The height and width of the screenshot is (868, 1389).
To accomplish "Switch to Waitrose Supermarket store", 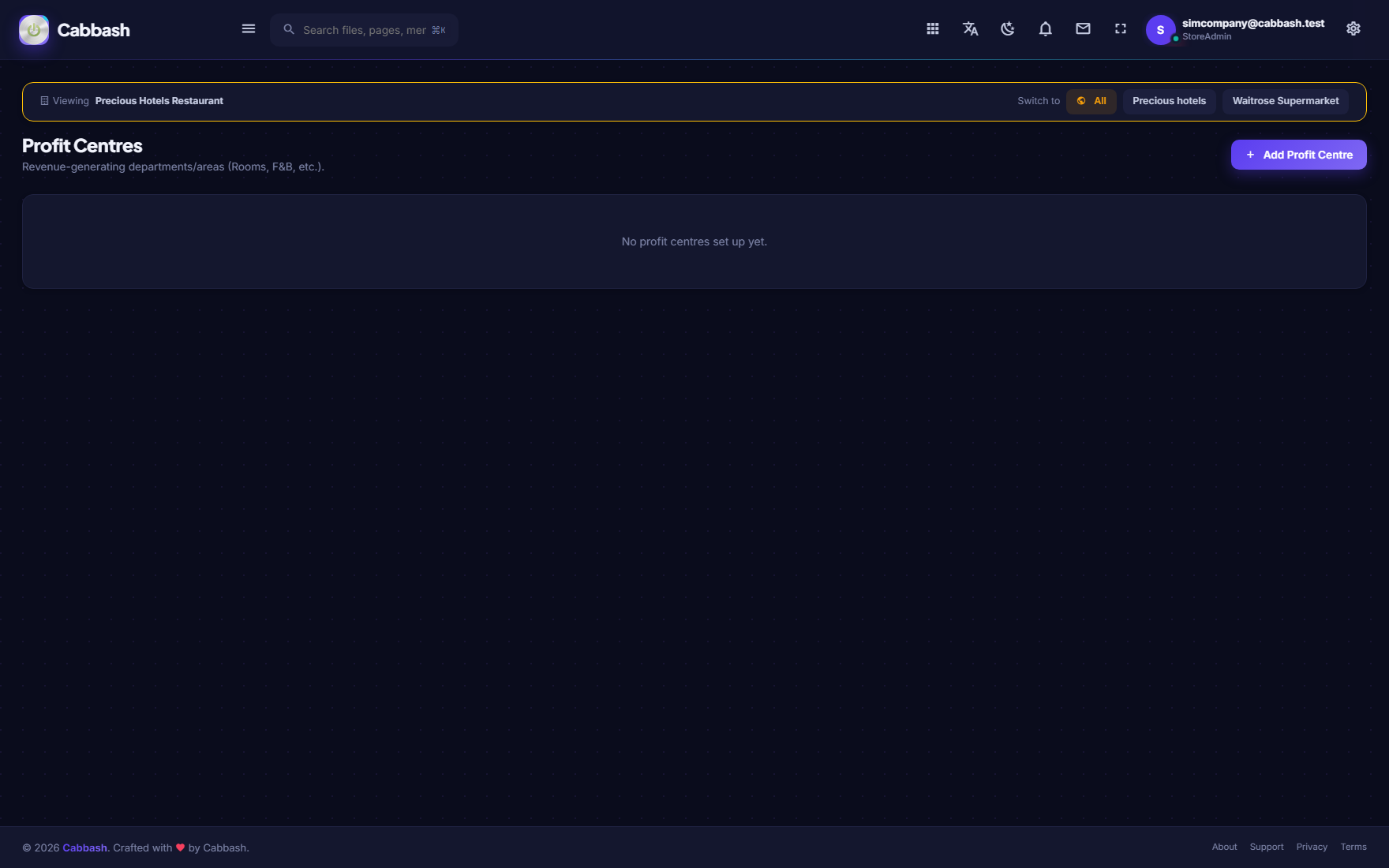I will click(1286, 101).
